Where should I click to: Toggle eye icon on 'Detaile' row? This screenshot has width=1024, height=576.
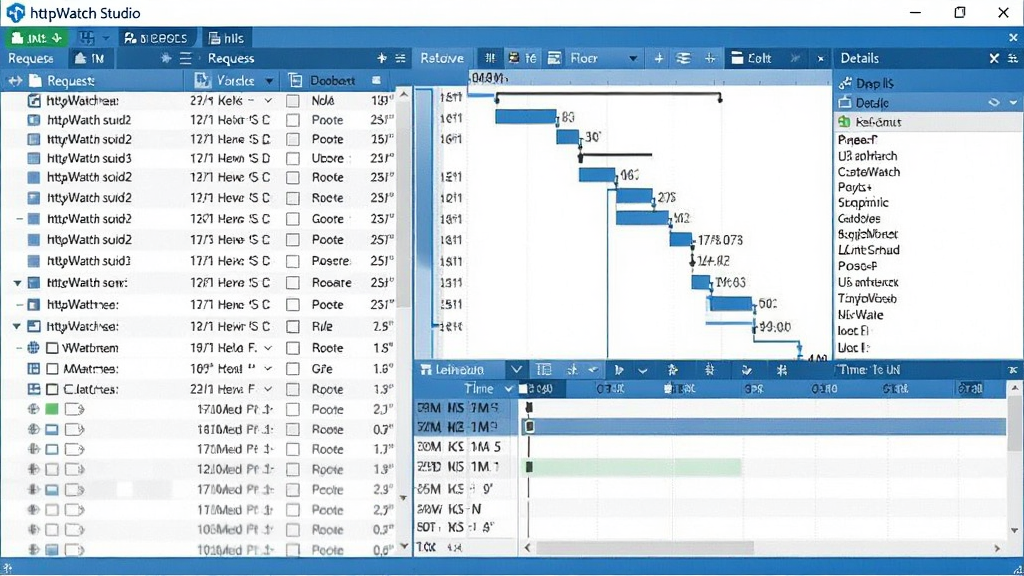tap(994, 103)
